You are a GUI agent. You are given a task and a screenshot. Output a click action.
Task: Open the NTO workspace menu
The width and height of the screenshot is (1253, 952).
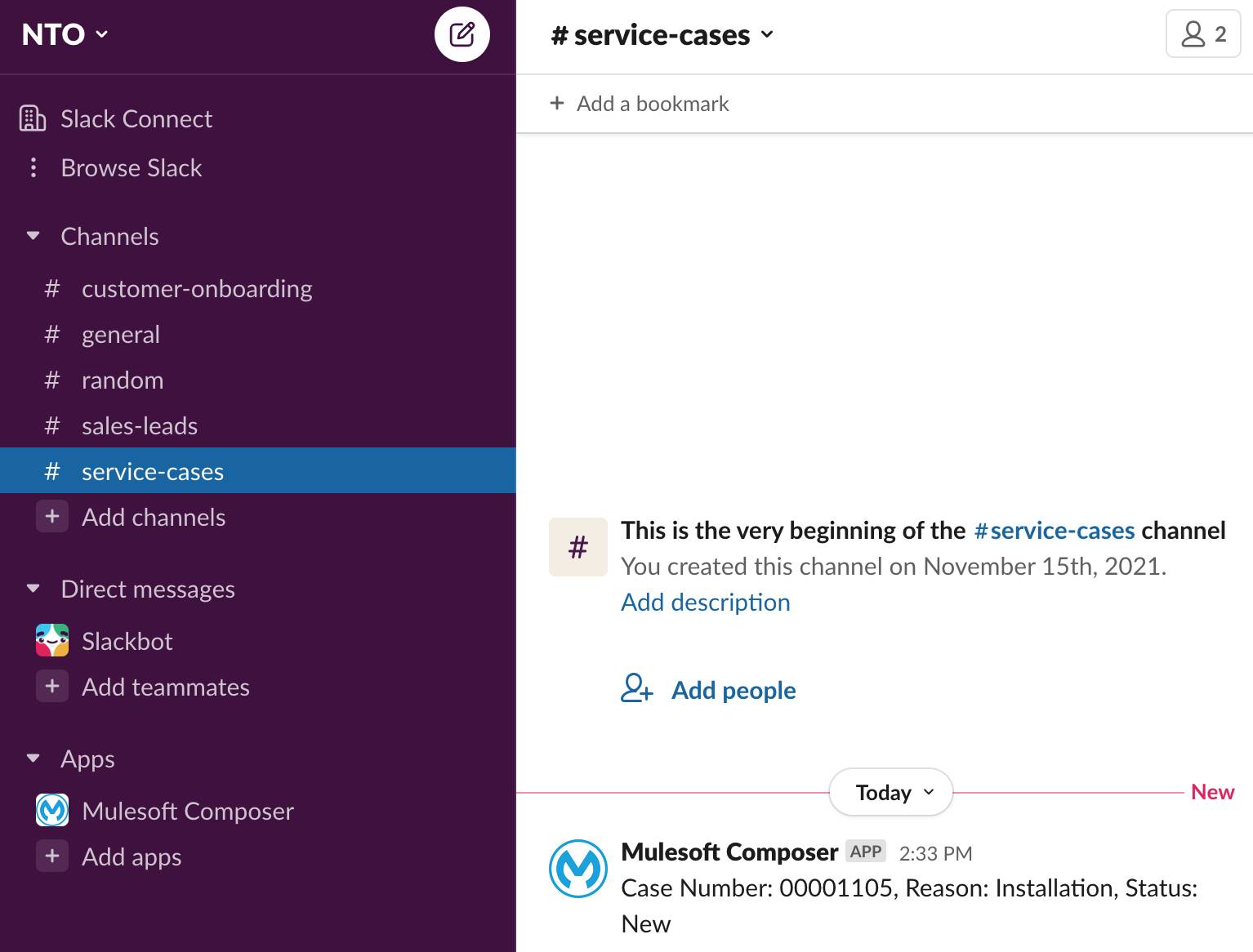tap(65, 34)
